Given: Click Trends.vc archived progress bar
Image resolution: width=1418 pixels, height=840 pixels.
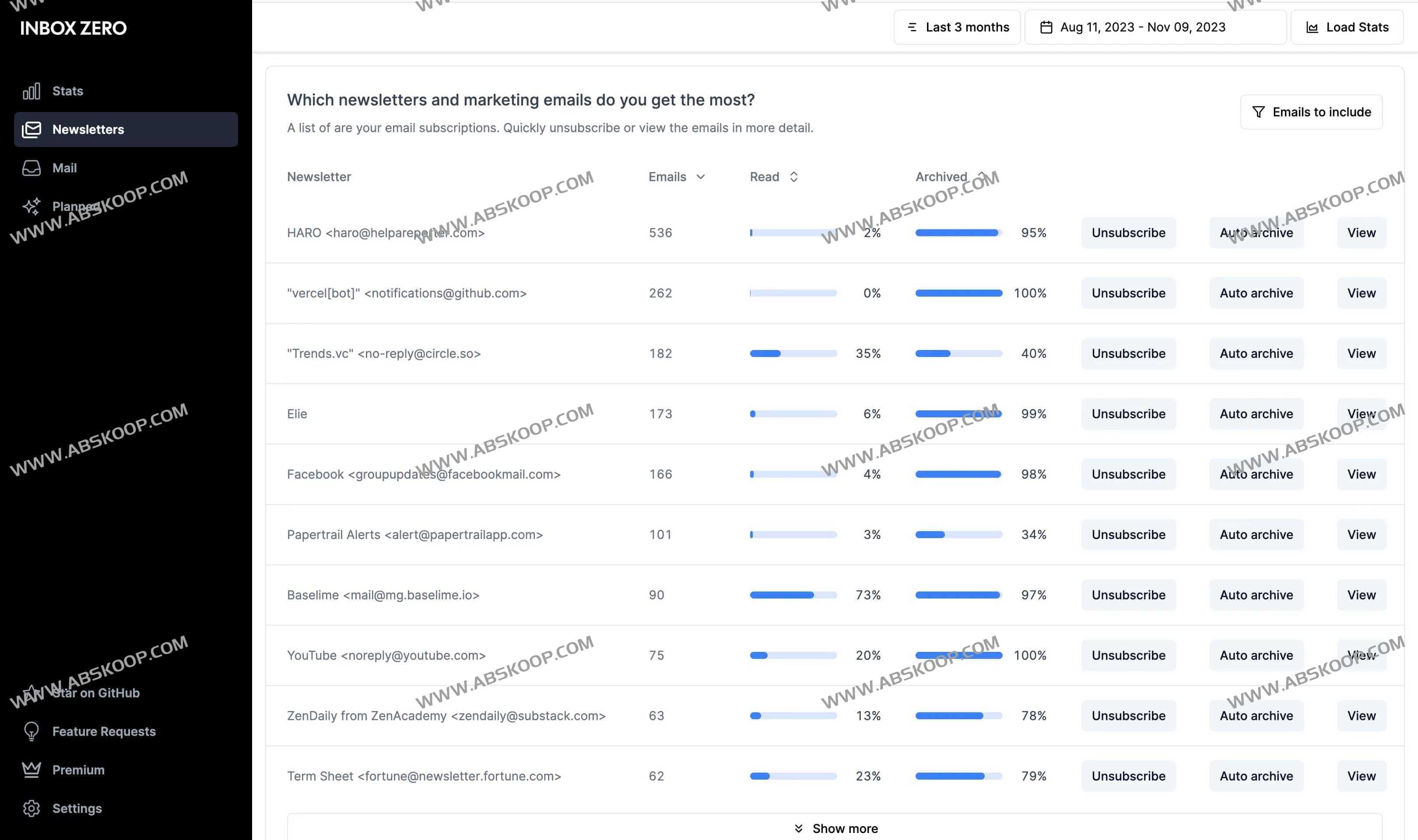Looking at the screenshot, I should [x=958, y=354].
